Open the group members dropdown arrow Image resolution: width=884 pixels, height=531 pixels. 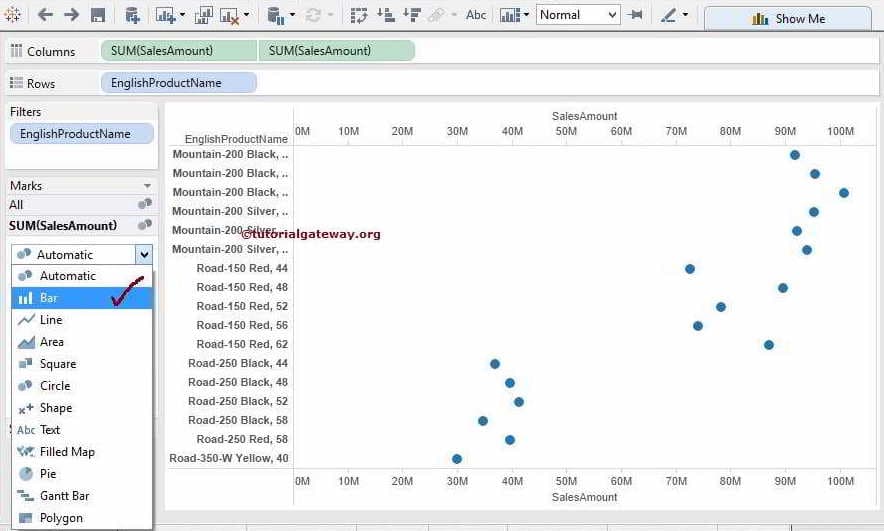click(x=454, y=15)
